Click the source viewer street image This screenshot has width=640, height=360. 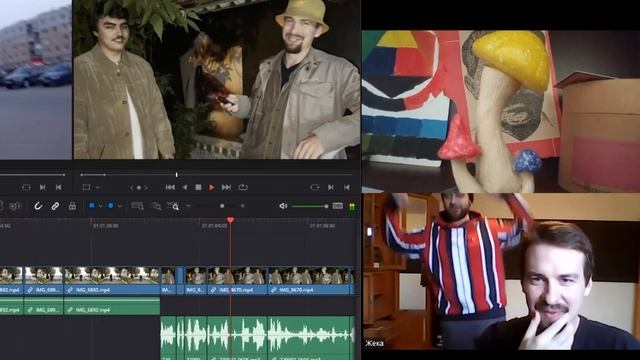point(36,79)
